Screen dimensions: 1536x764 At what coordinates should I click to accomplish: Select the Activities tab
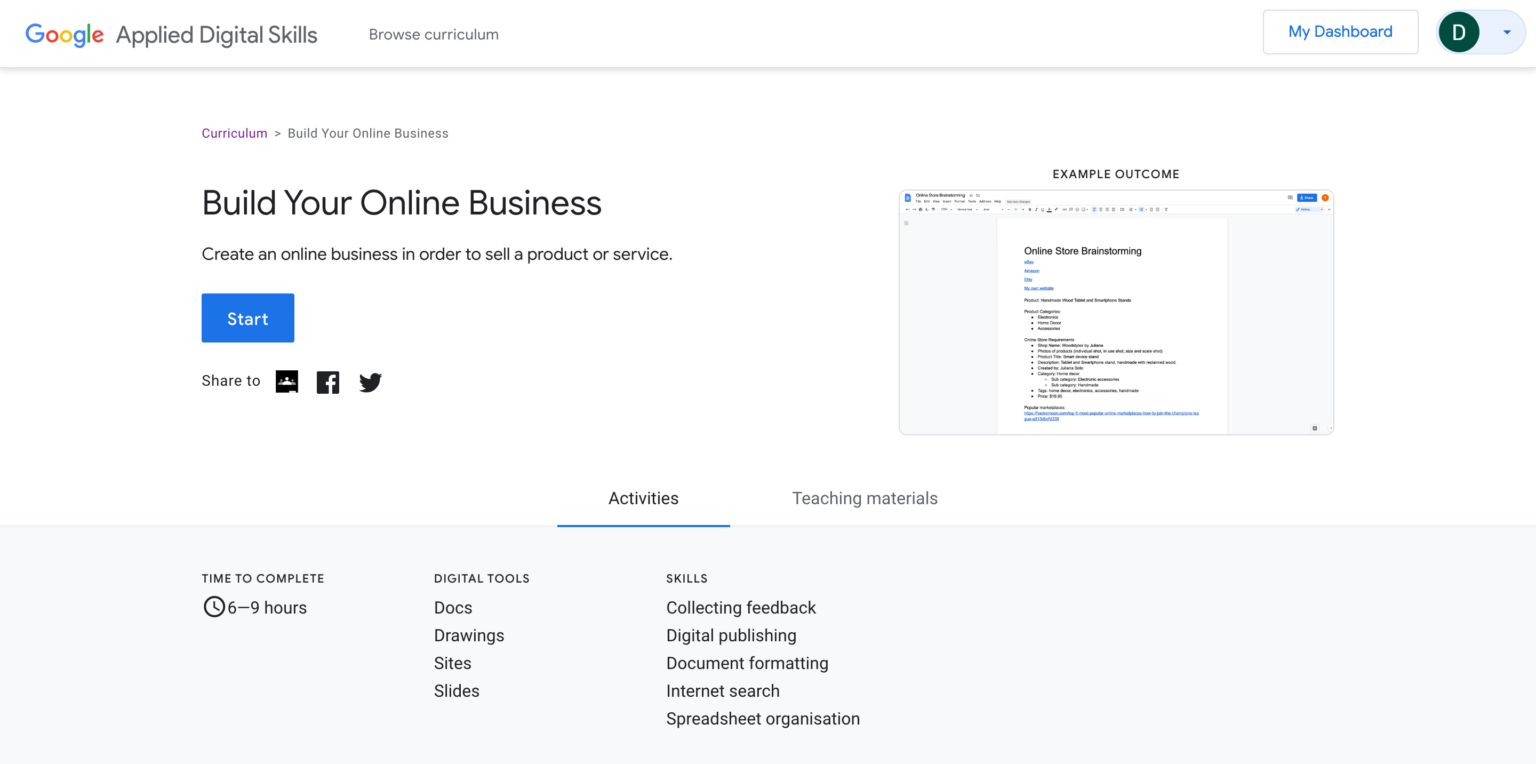(643, 498)
